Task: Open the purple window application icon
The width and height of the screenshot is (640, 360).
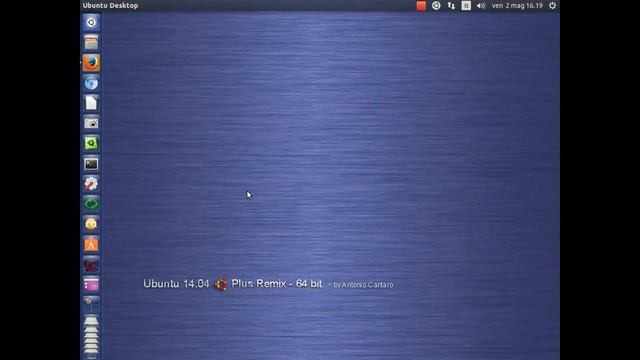Action: click(x=91, y=284)
